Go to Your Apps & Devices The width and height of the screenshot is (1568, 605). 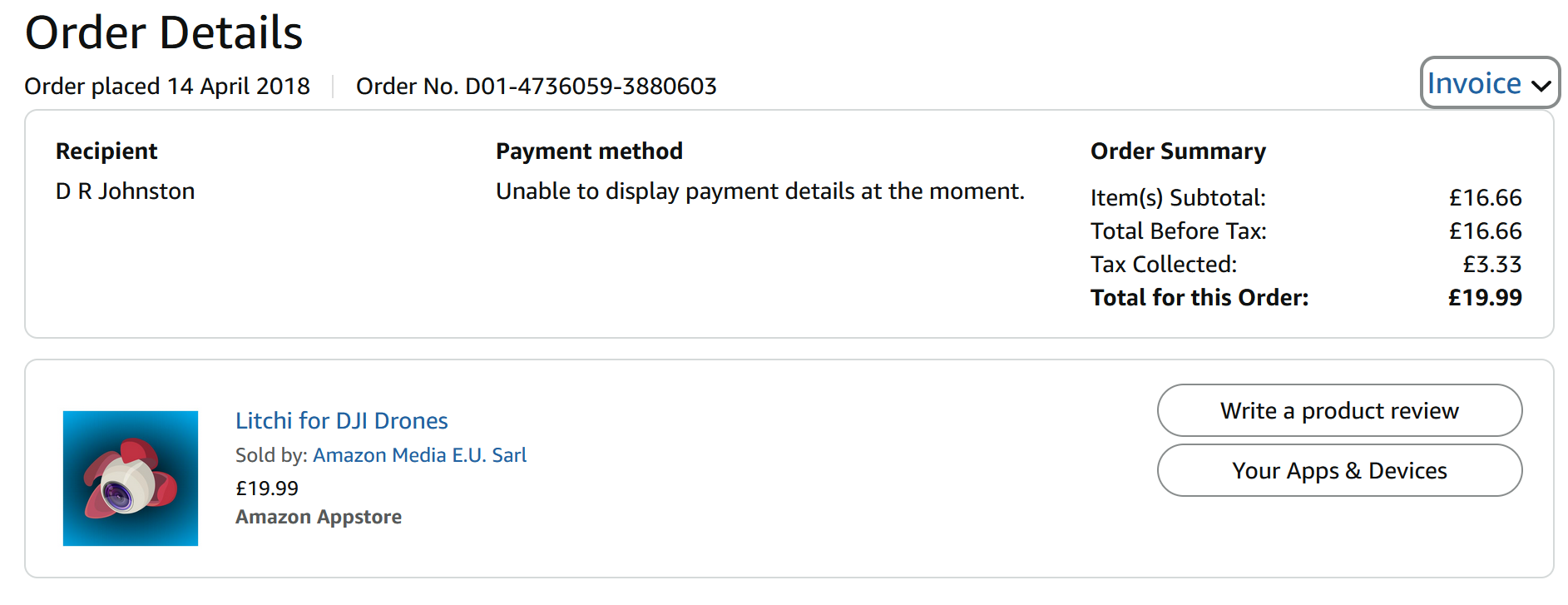[x=1339, y=471]
